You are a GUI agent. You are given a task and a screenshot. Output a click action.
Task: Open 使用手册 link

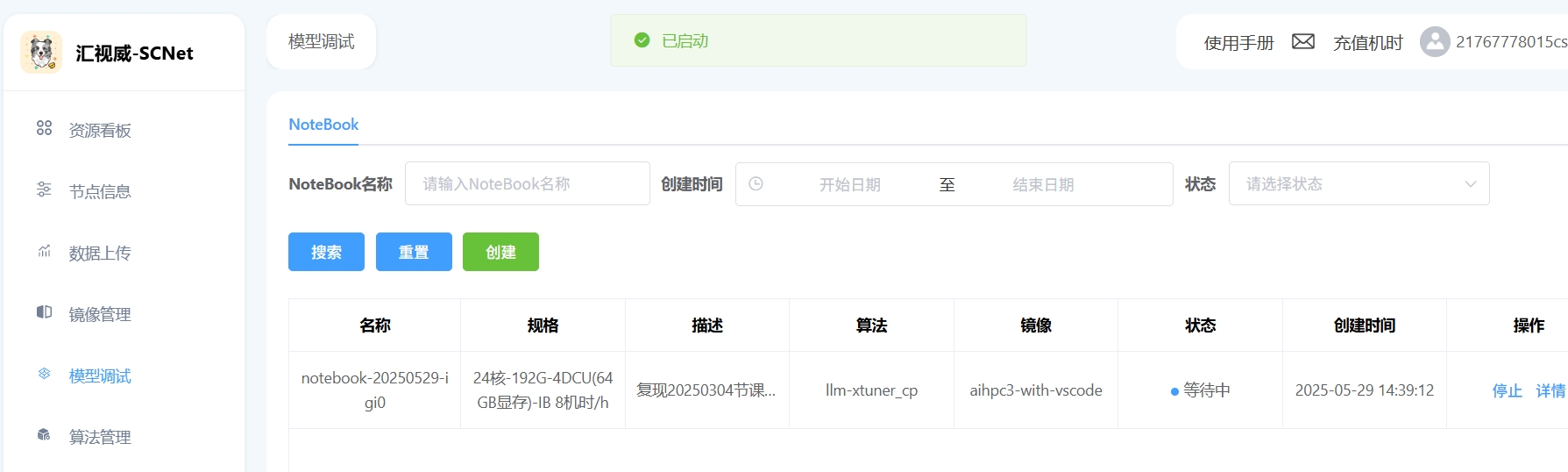[x=1238, y=43]
